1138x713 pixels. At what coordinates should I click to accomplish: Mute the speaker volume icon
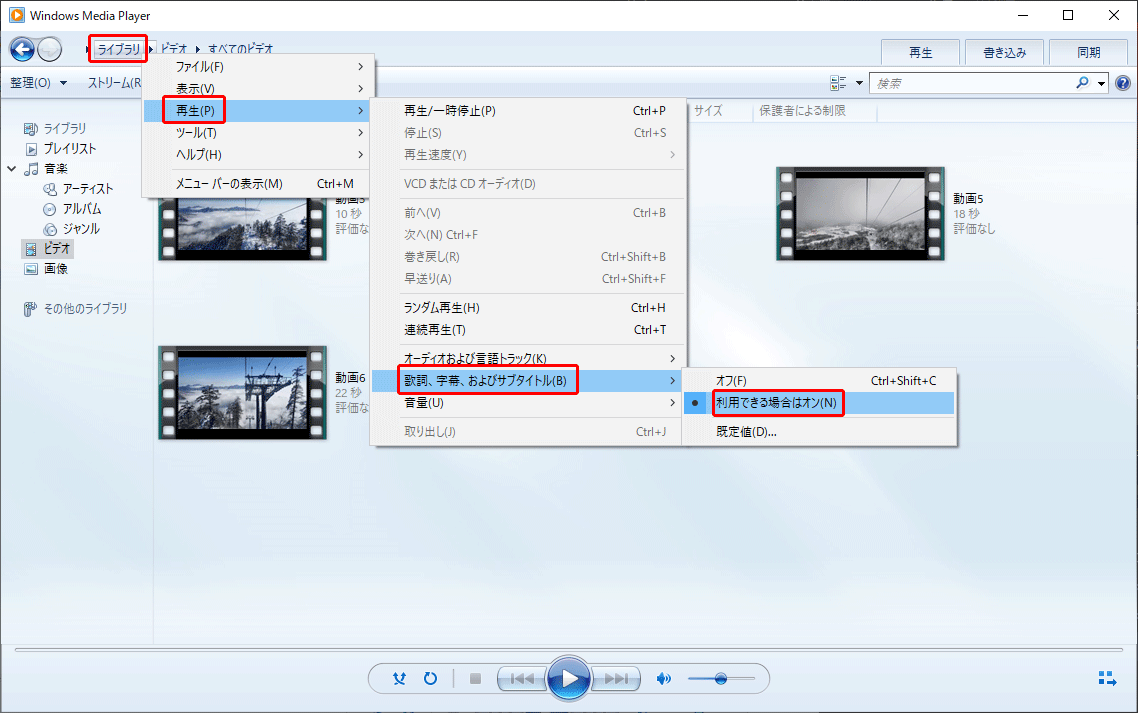click(x=663, y=679)
